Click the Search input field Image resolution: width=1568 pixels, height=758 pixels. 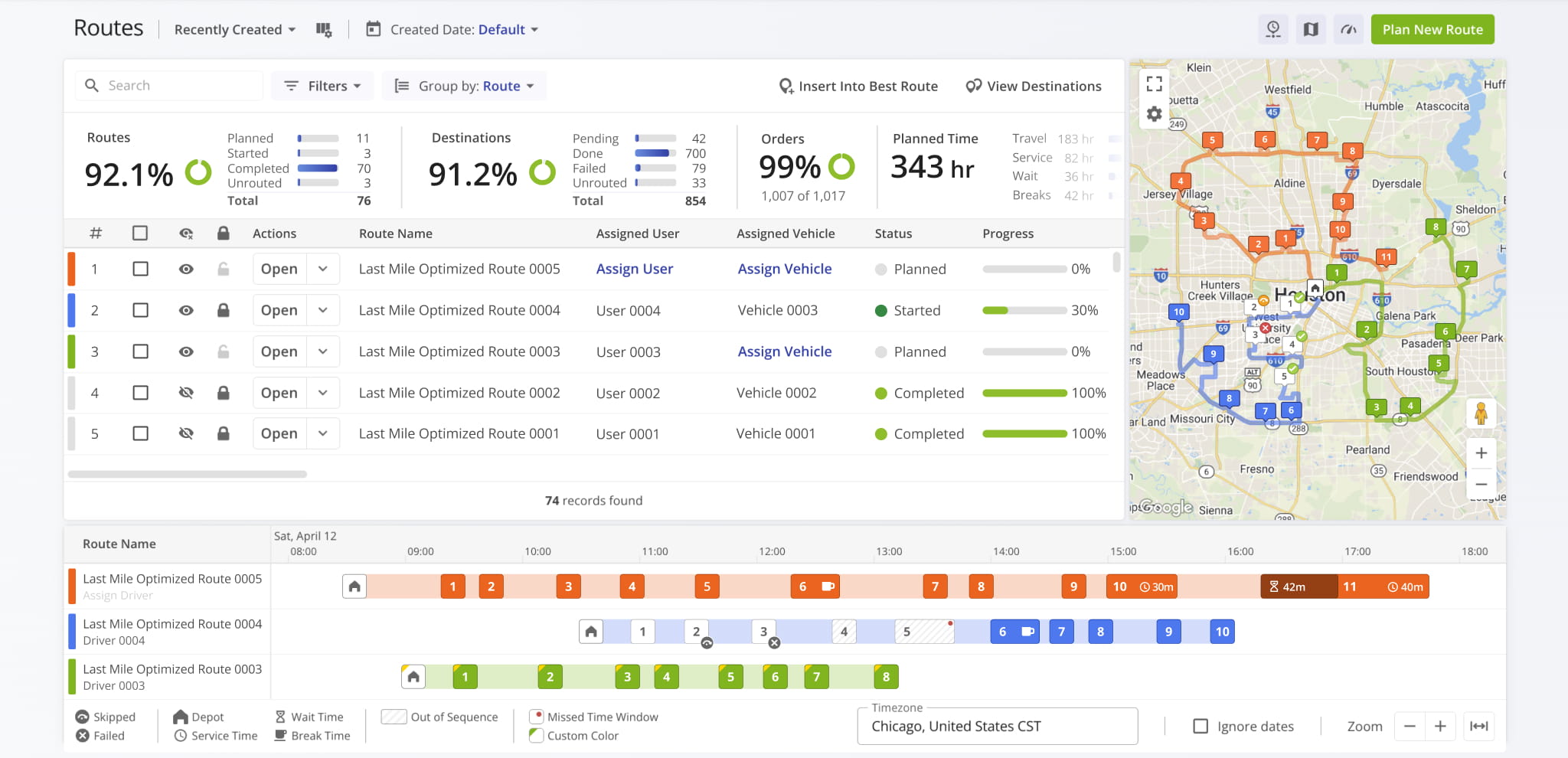169,85
